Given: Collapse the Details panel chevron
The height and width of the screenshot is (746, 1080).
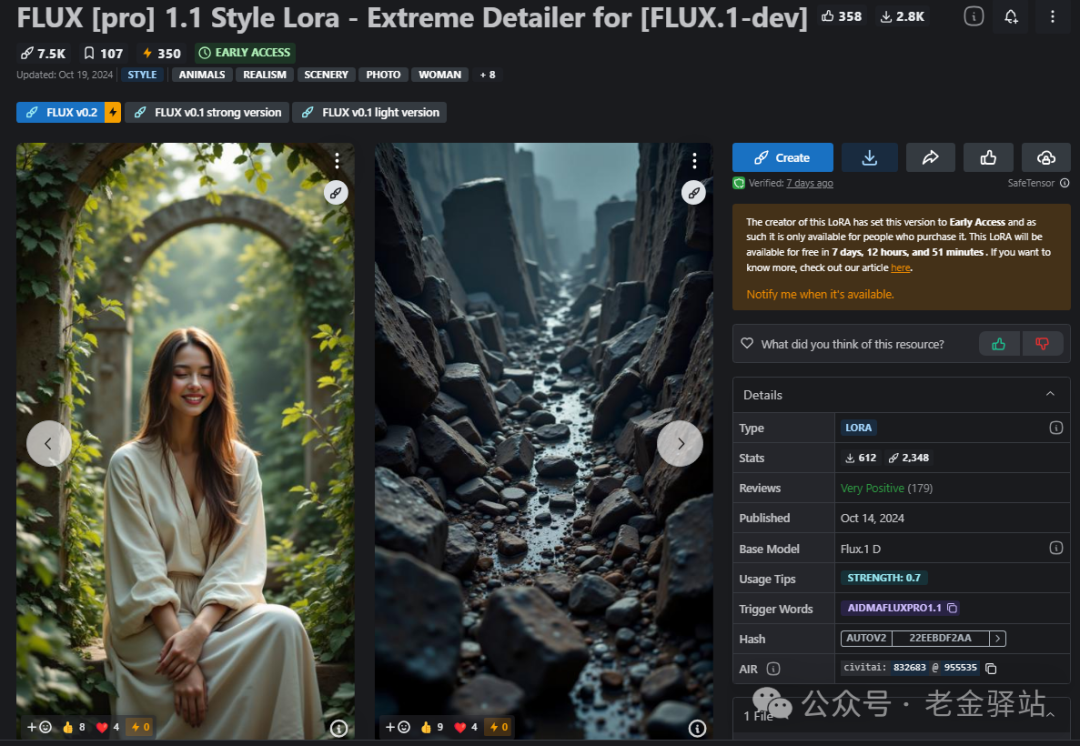Looking at the screenshot, I should click(1050, 394).
